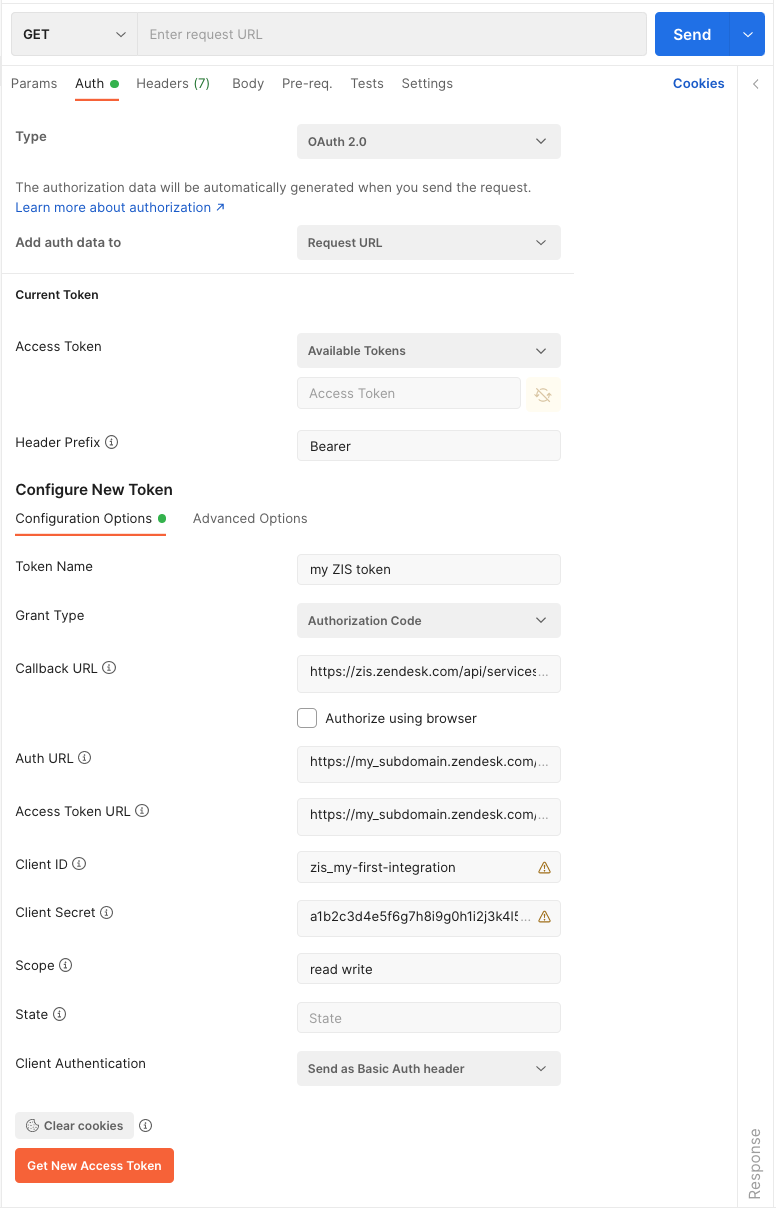Click the info icon next to Callback URL
The width and height of the screenshot is (776, 1212).
[109, 668]
